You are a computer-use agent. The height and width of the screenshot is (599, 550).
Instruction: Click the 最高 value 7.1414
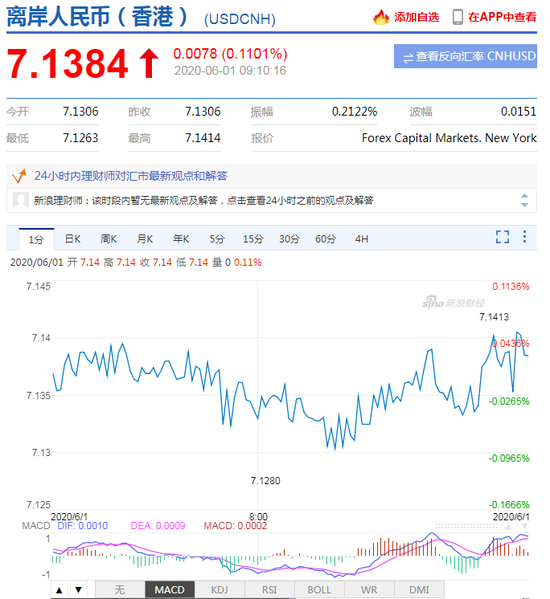(x=203, y=138)
